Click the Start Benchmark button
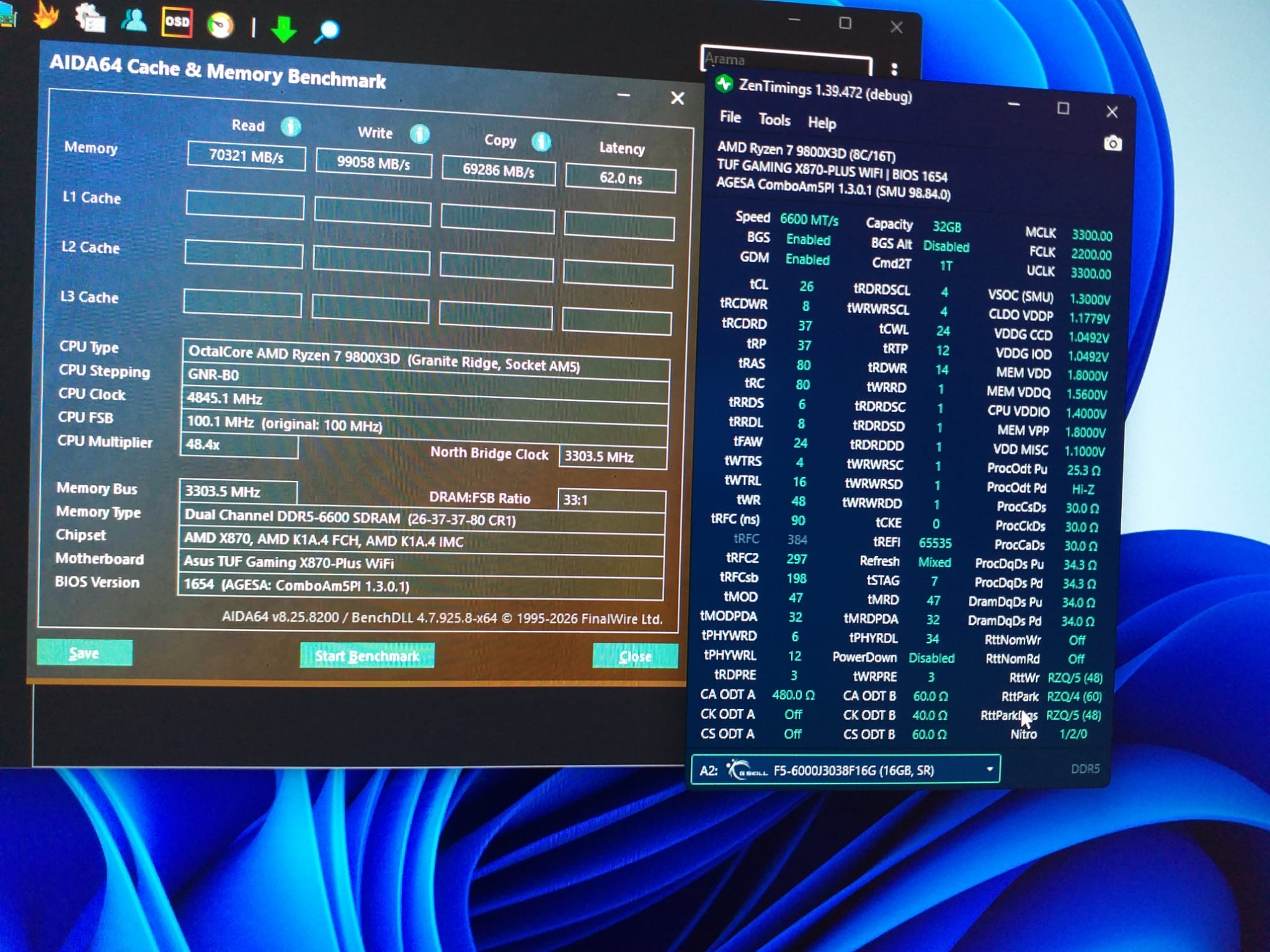The width and height of the screenshot is (1270, 952). pyautogui.click(x=367, y=656)
